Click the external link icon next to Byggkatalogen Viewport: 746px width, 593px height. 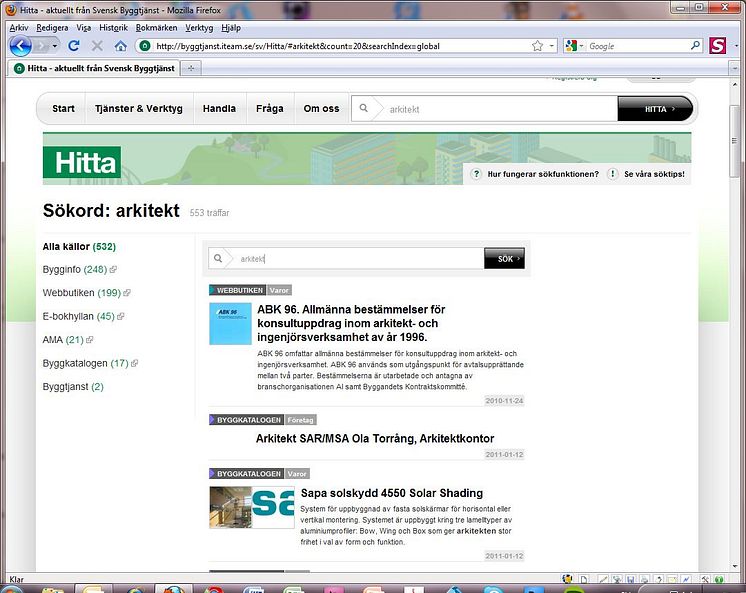[134, 363]
